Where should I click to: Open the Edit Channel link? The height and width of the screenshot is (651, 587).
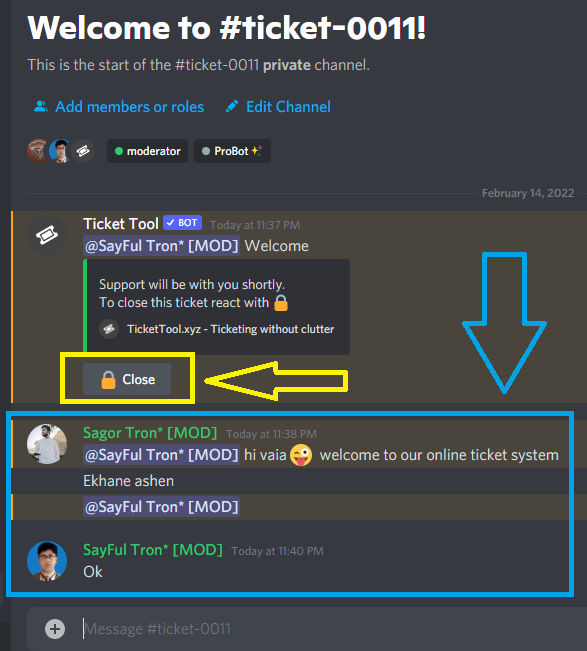click(288, 107)
